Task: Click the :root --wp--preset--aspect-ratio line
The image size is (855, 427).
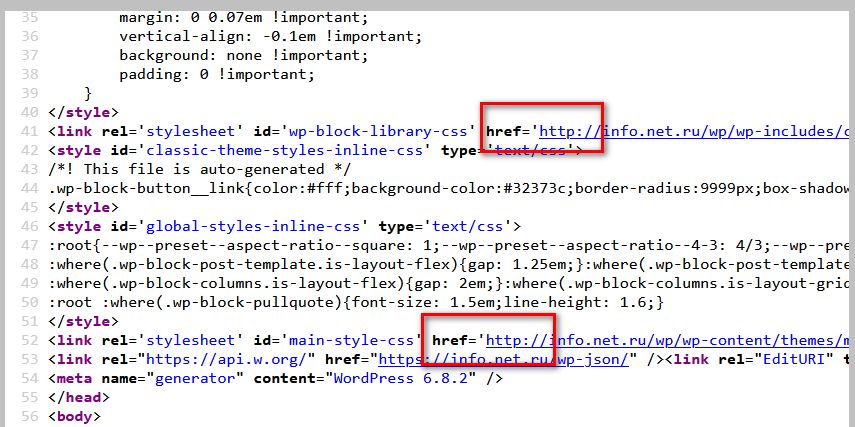Action: point(451,245)
